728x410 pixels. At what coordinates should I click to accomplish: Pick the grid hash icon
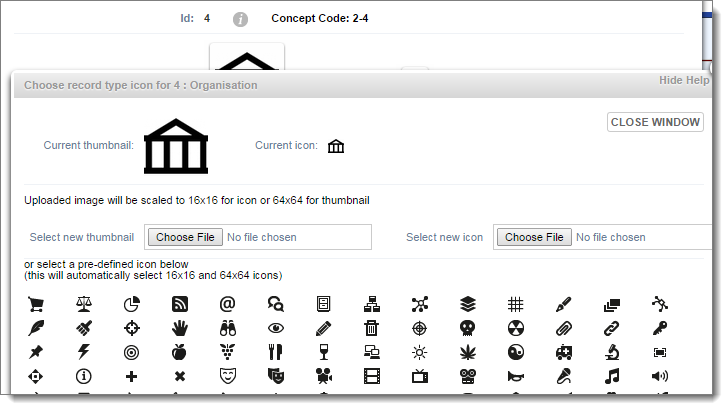tap(516, 305)
